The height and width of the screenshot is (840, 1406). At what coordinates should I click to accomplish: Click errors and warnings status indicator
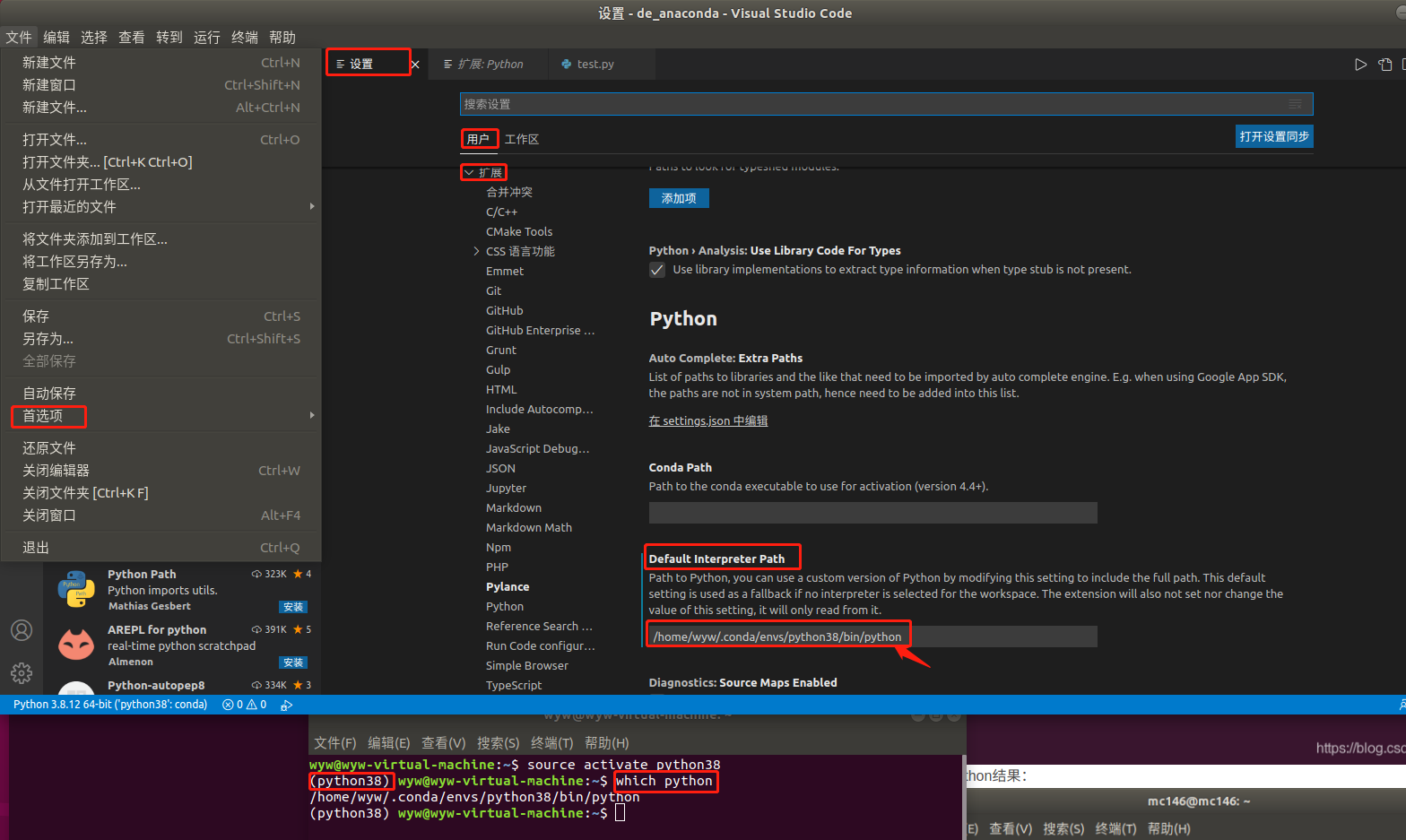[x=245, y=705]
